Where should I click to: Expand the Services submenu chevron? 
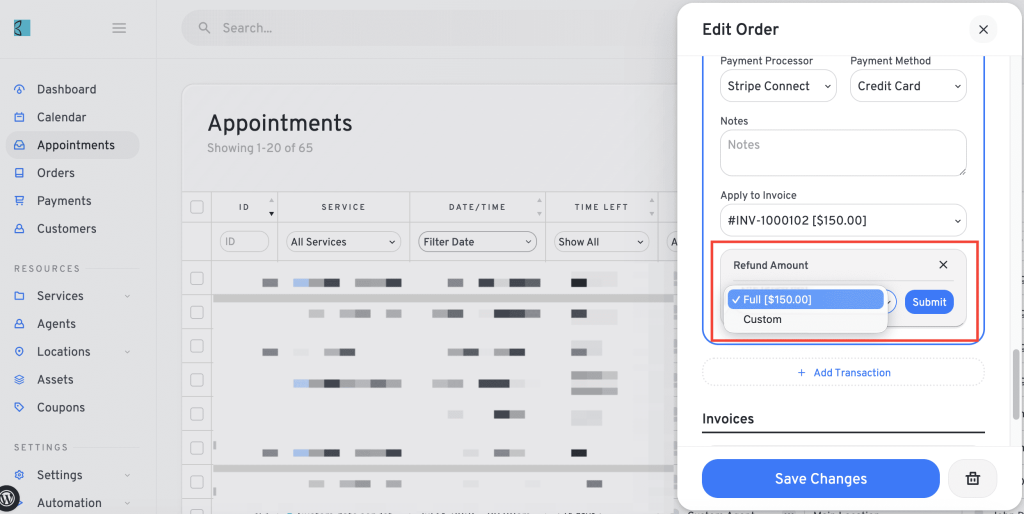pos(127,296)
